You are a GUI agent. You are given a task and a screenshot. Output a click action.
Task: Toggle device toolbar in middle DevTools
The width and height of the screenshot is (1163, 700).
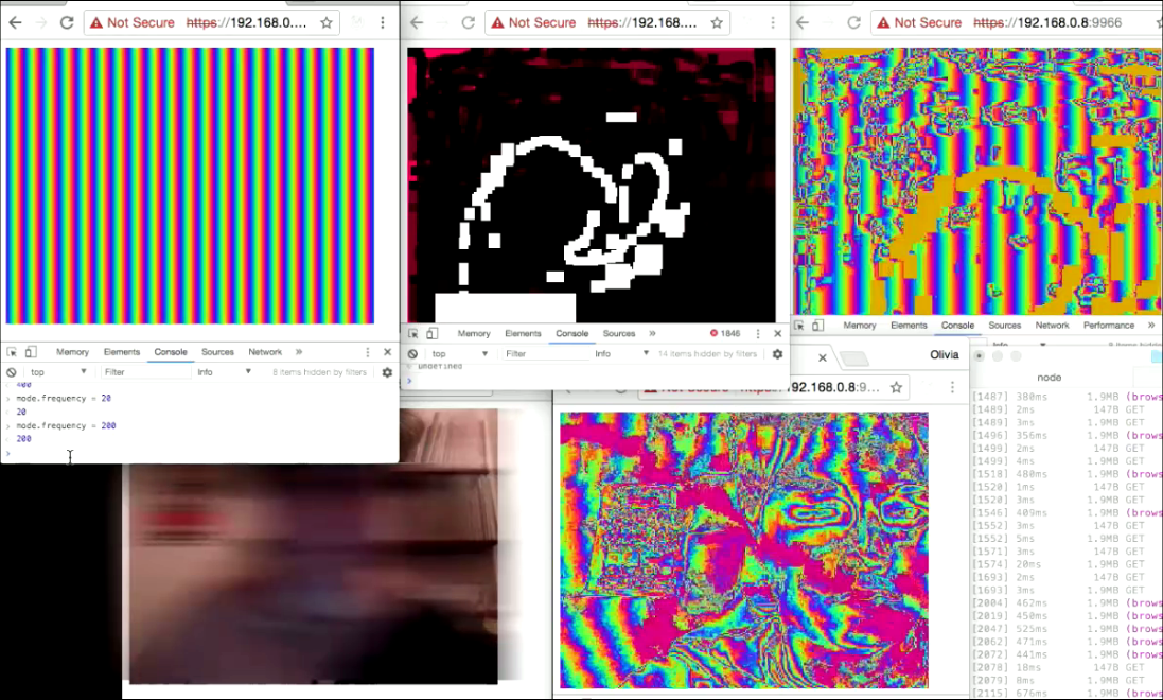pos(432,333)
